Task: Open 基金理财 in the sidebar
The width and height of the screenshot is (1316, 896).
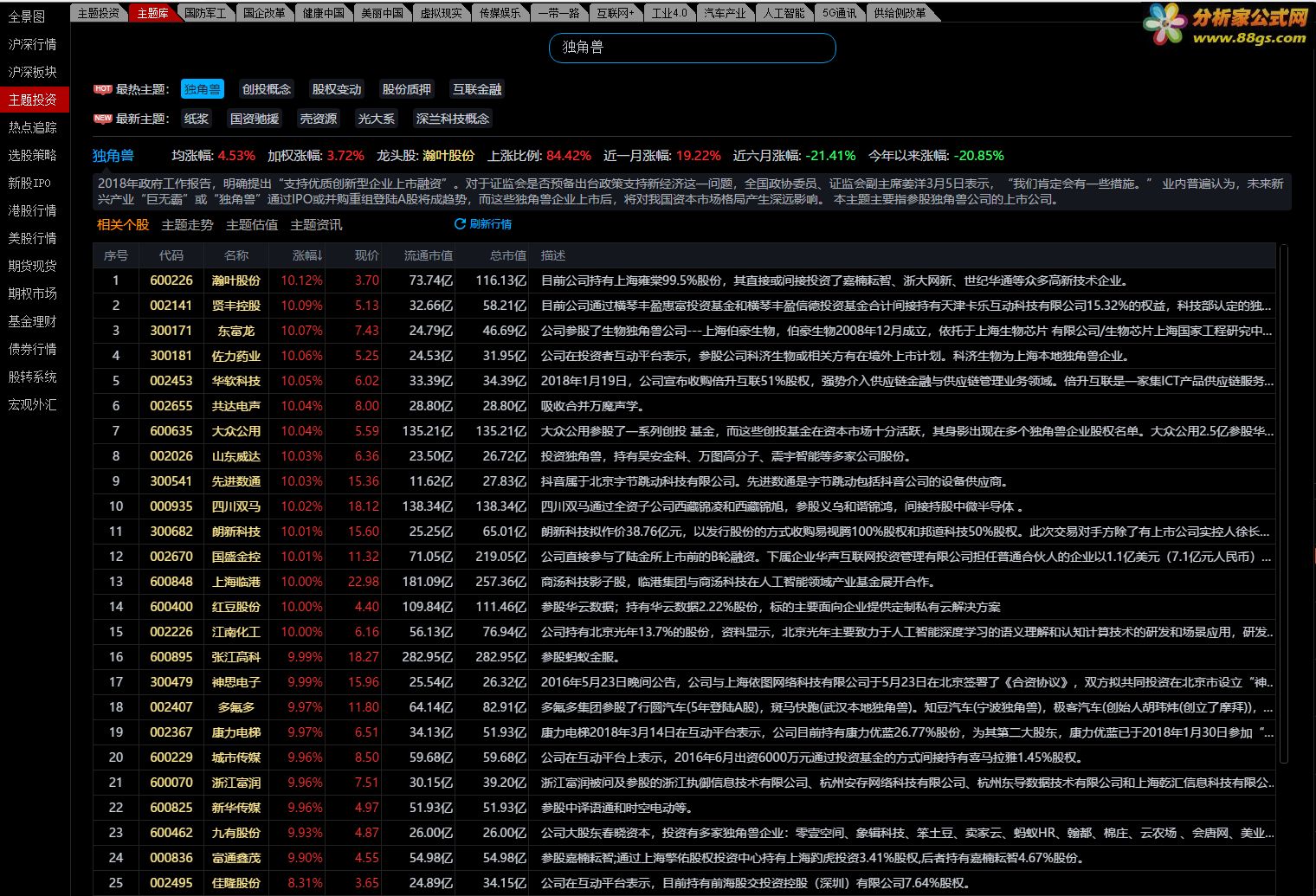Action: [33, 321]
